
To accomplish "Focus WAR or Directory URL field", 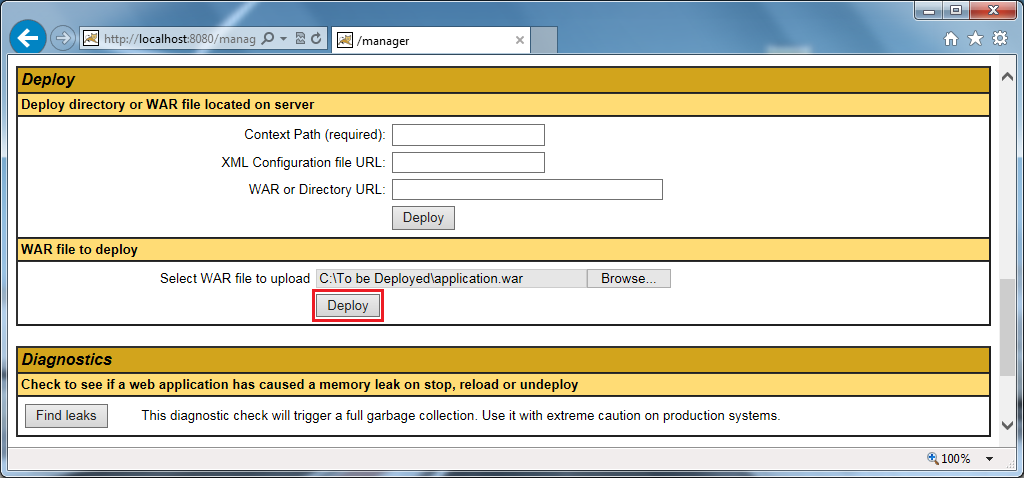I will click(527, 189).
